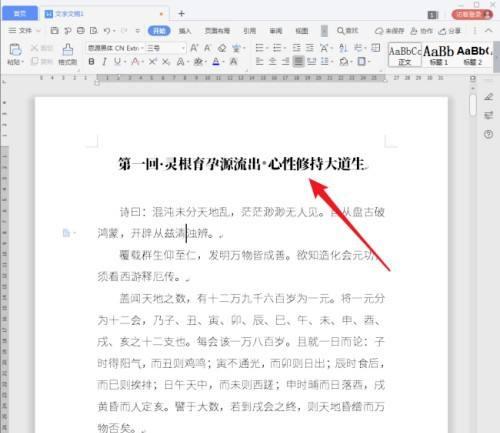Click the Clear Formatting eraser icon

pos(222,48)
